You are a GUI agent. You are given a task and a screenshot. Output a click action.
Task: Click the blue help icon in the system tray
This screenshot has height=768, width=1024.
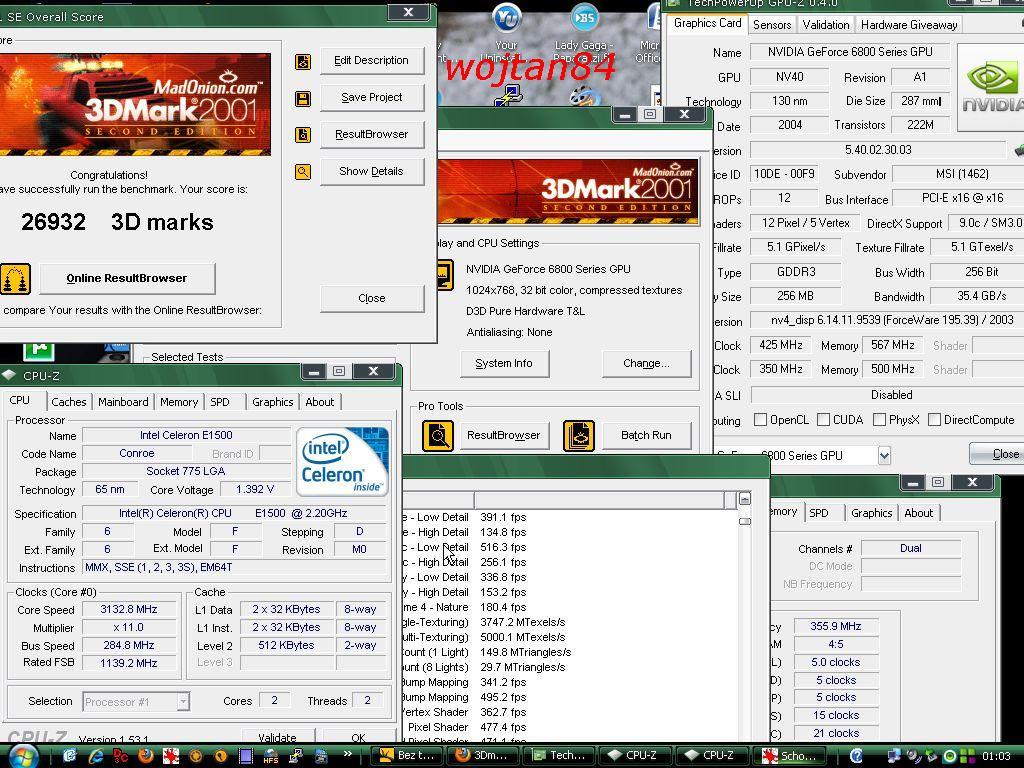856,756
